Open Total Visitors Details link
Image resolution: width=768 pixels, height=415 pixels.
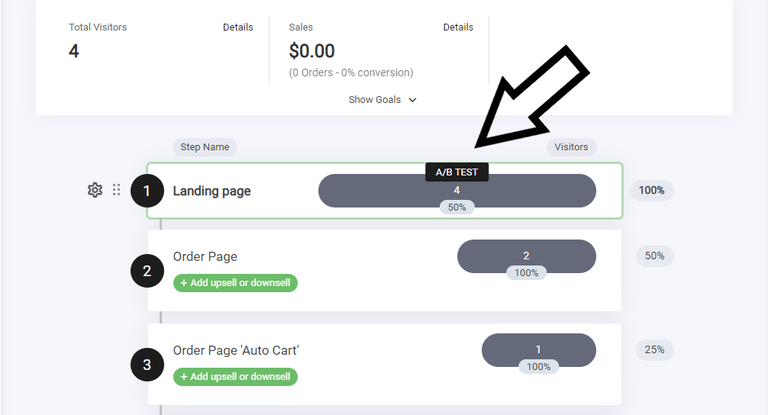pyautogui.click(x=238, y=27)
